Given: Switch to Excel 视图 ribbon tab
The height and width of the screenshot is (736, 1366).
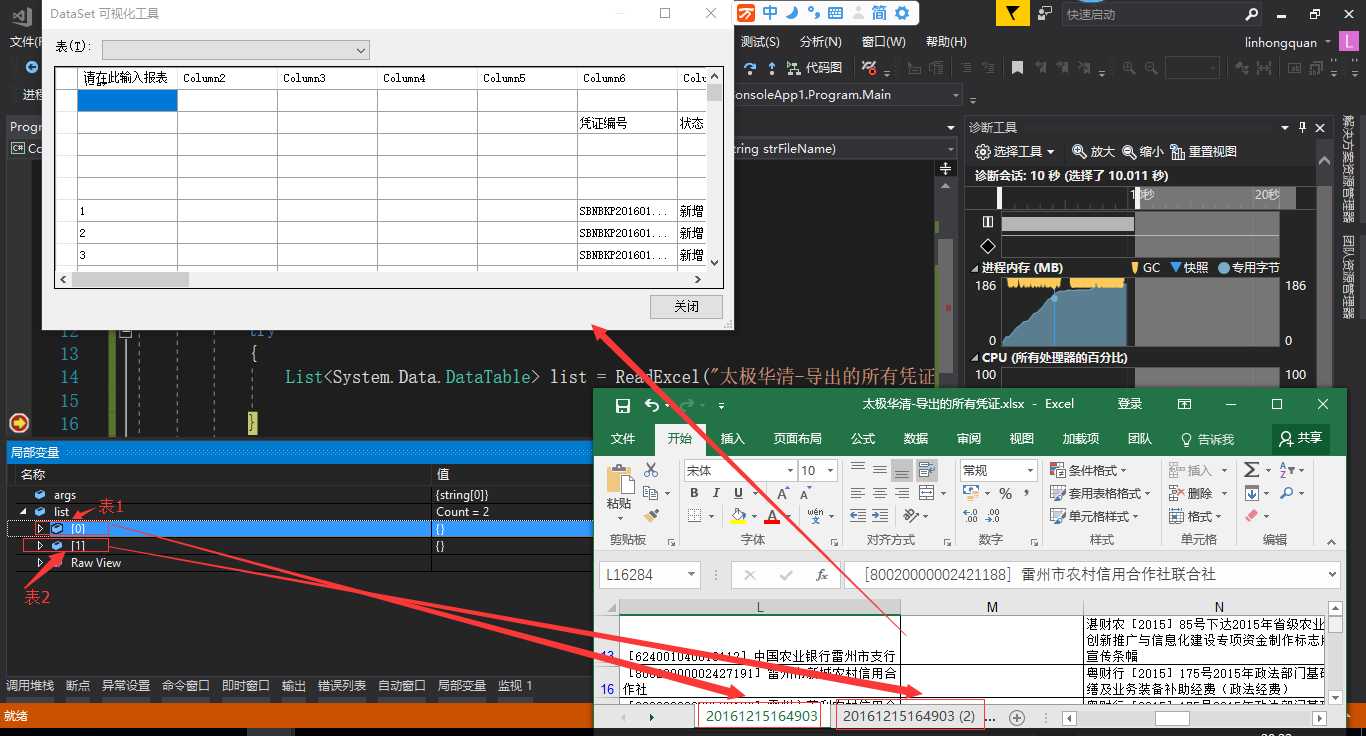Looking at the screenshot, I should click(1022, 438).
